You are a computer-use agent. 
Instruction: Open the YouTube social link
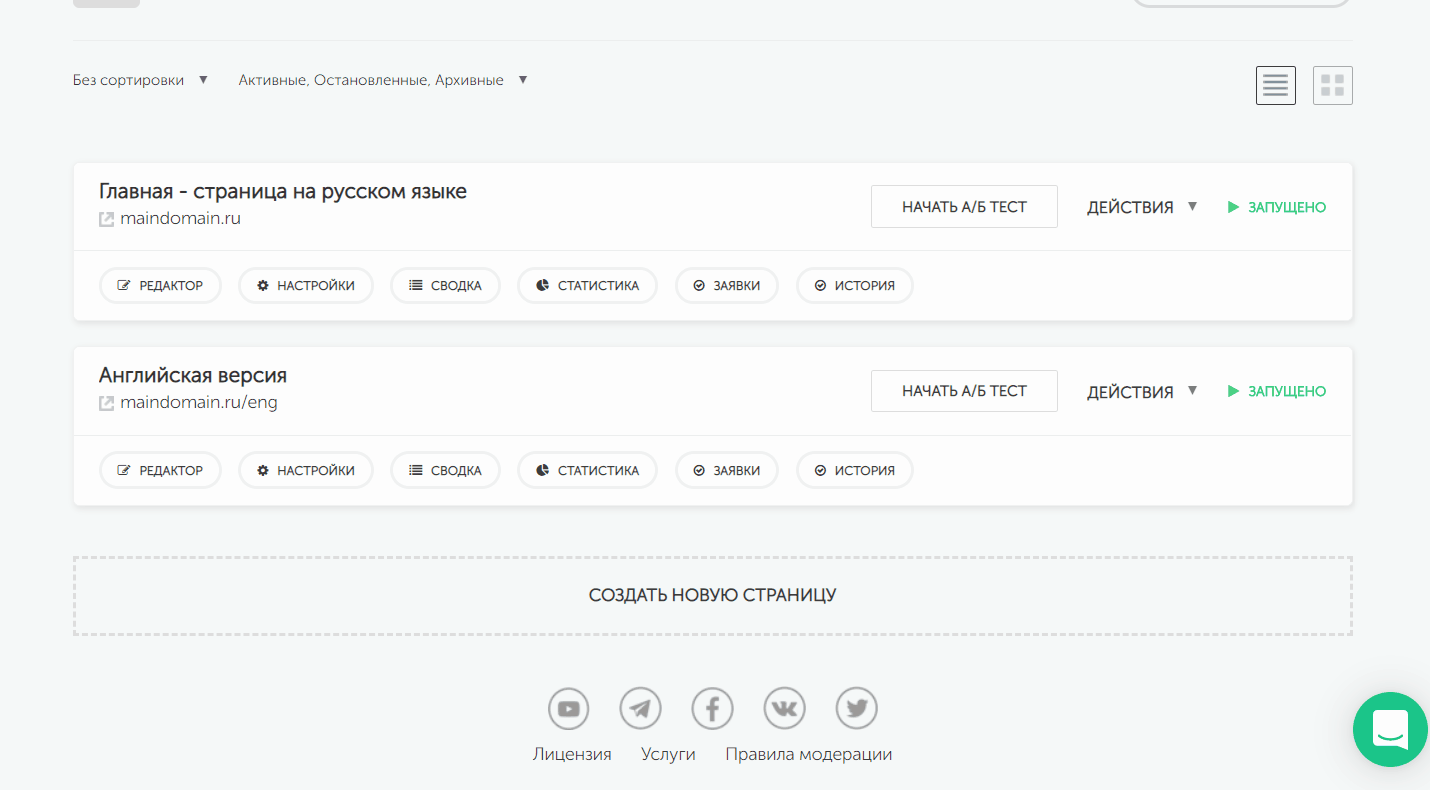[x=569, y=709]
